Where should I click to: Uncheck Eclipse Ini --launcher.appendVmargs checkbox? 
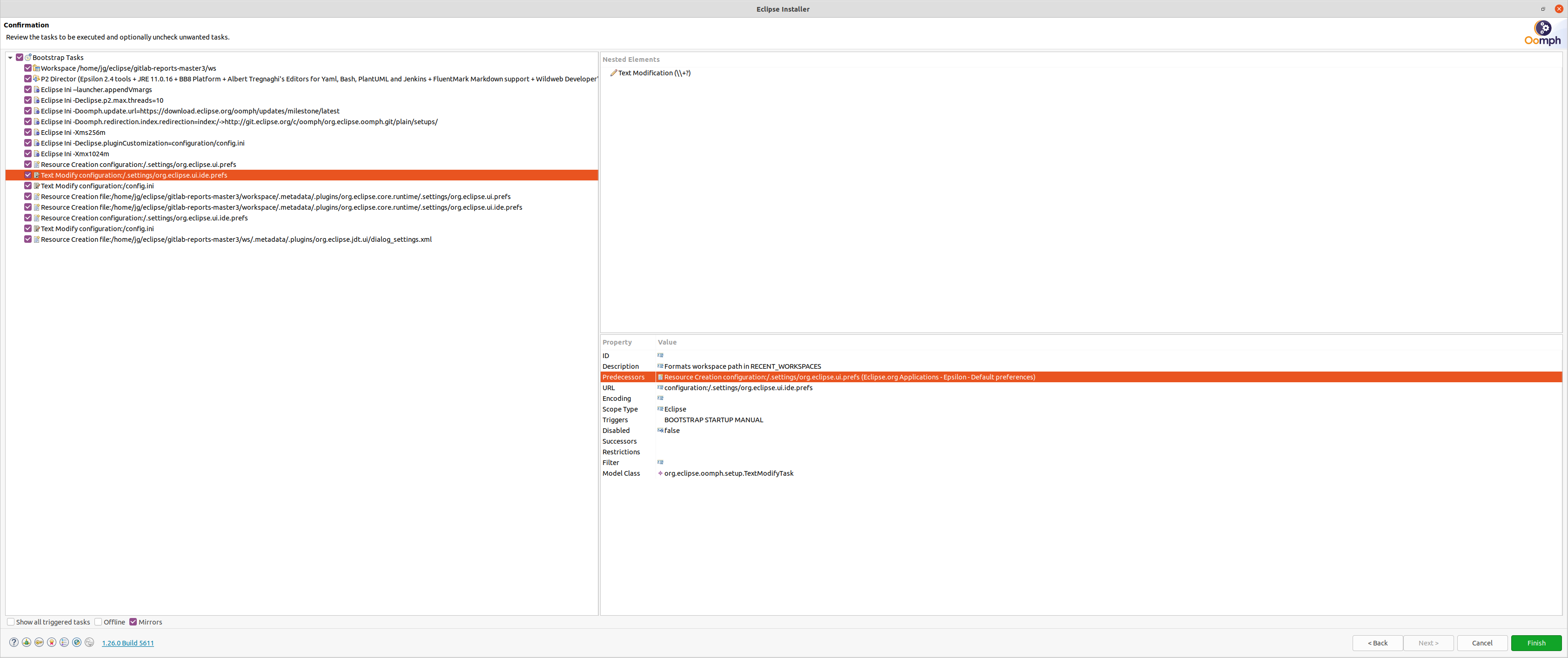click(x=28, y=89)
